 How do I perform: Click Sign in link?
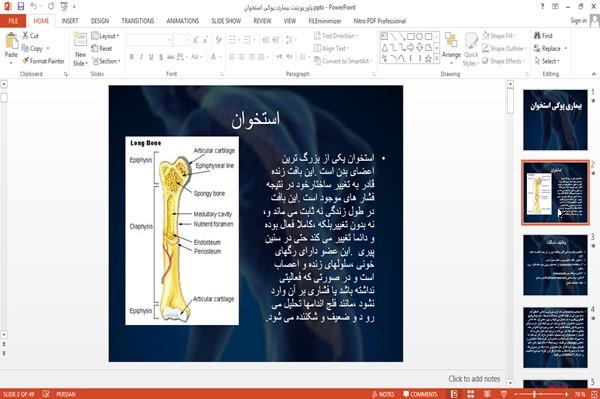click(x=578, y=21)
